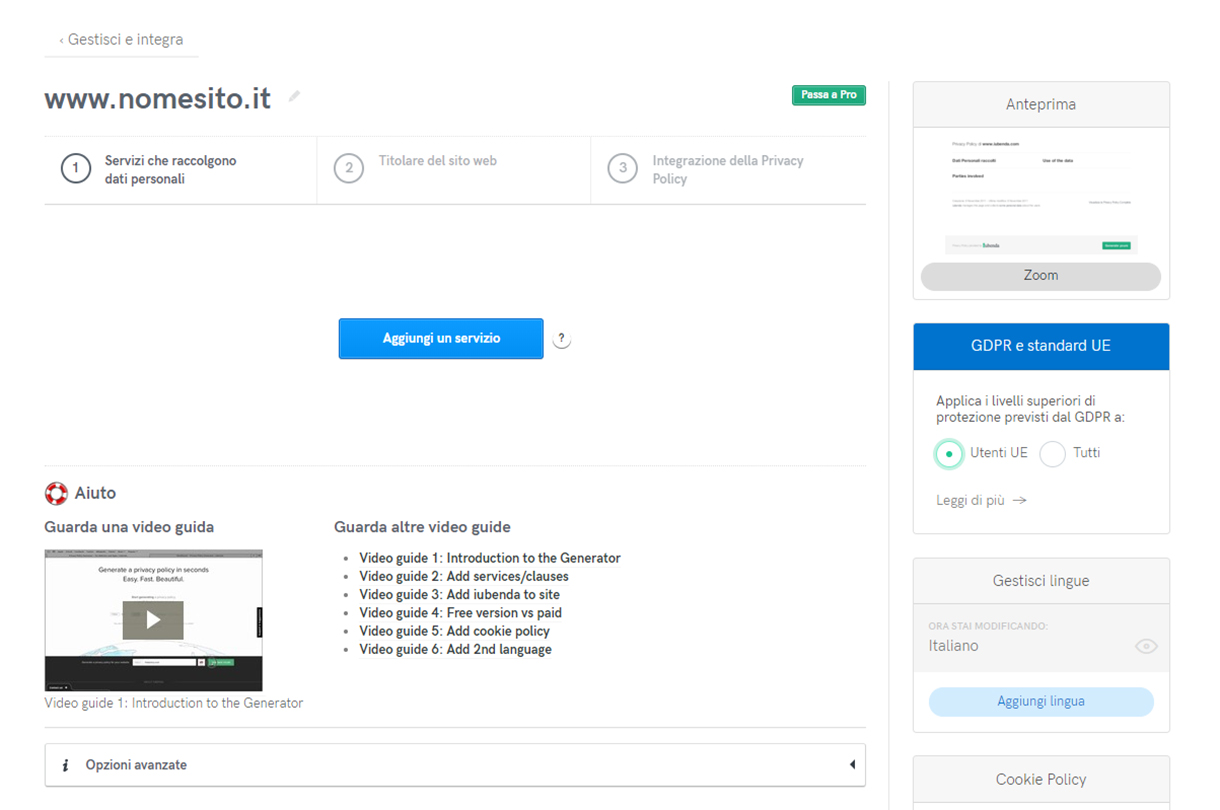The image size is (1220, 810).
Task: Open the Titolare del sito web step
Action: tap(454, 170)
